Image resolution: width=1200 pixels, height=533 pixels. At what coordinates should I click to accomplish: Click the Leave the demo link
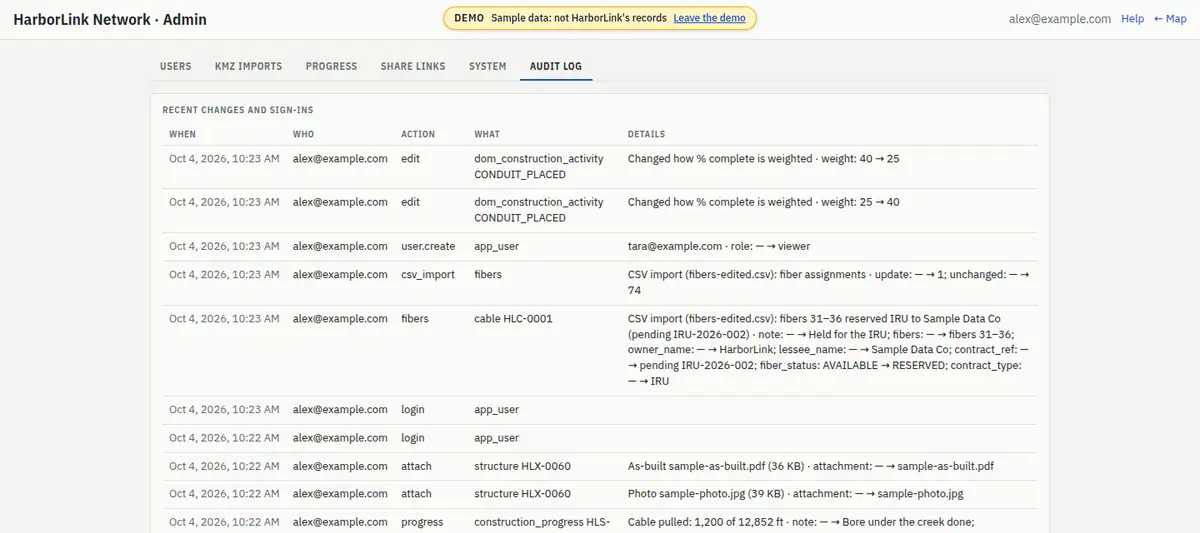pos(709,19)
